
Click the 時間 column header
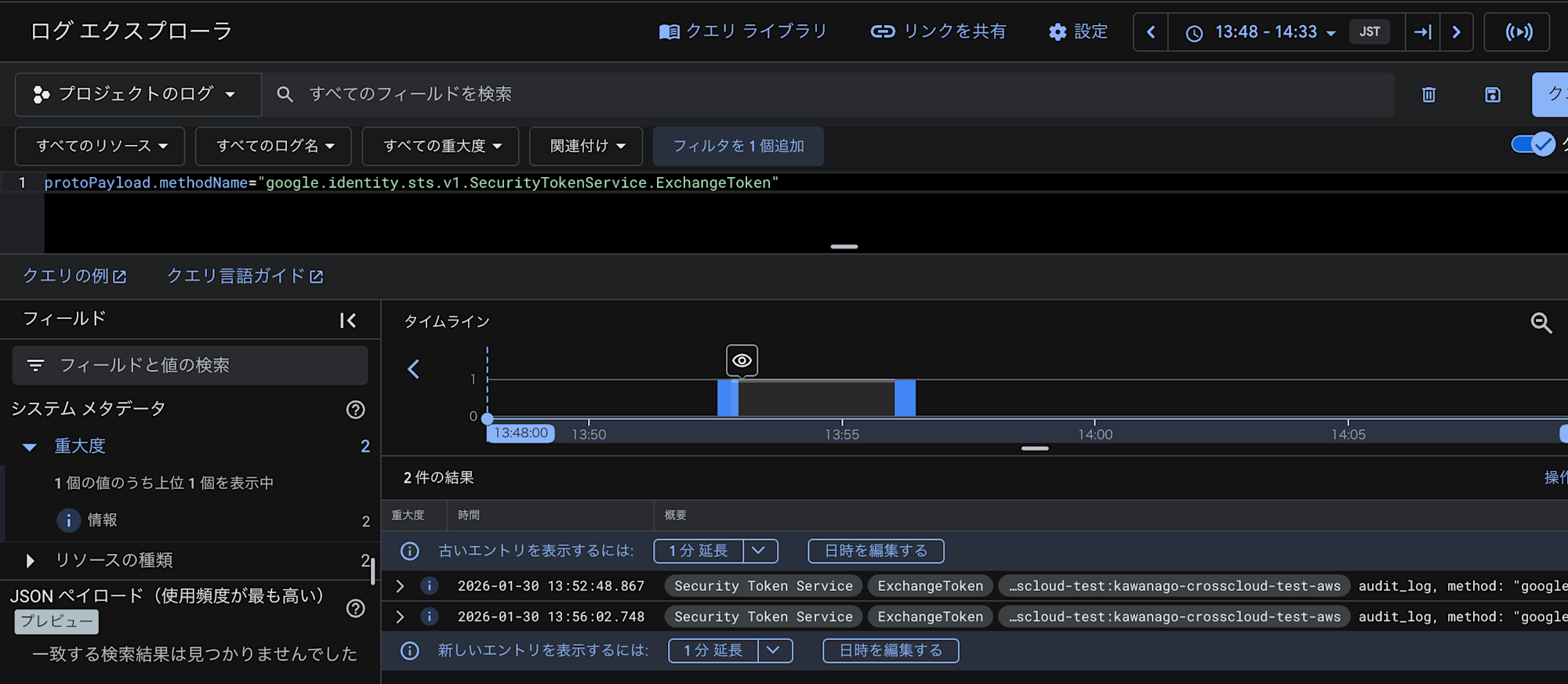(469, 515)
